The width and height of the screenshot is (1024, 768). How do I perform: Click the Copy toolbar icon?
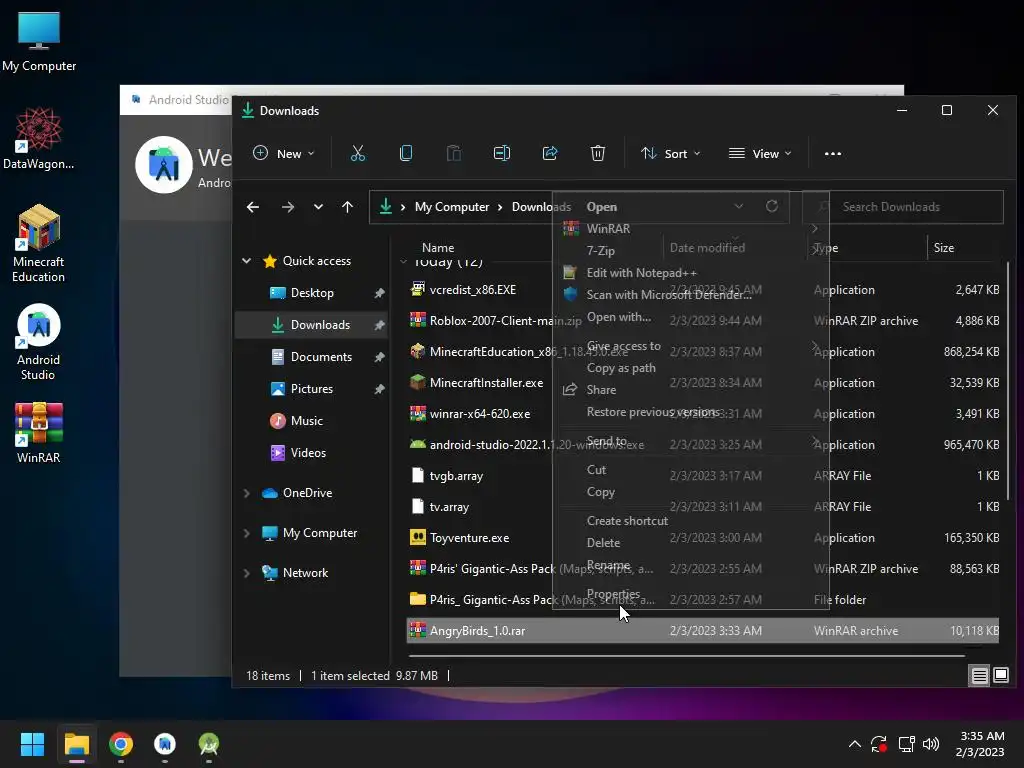(x=406, y=153)
